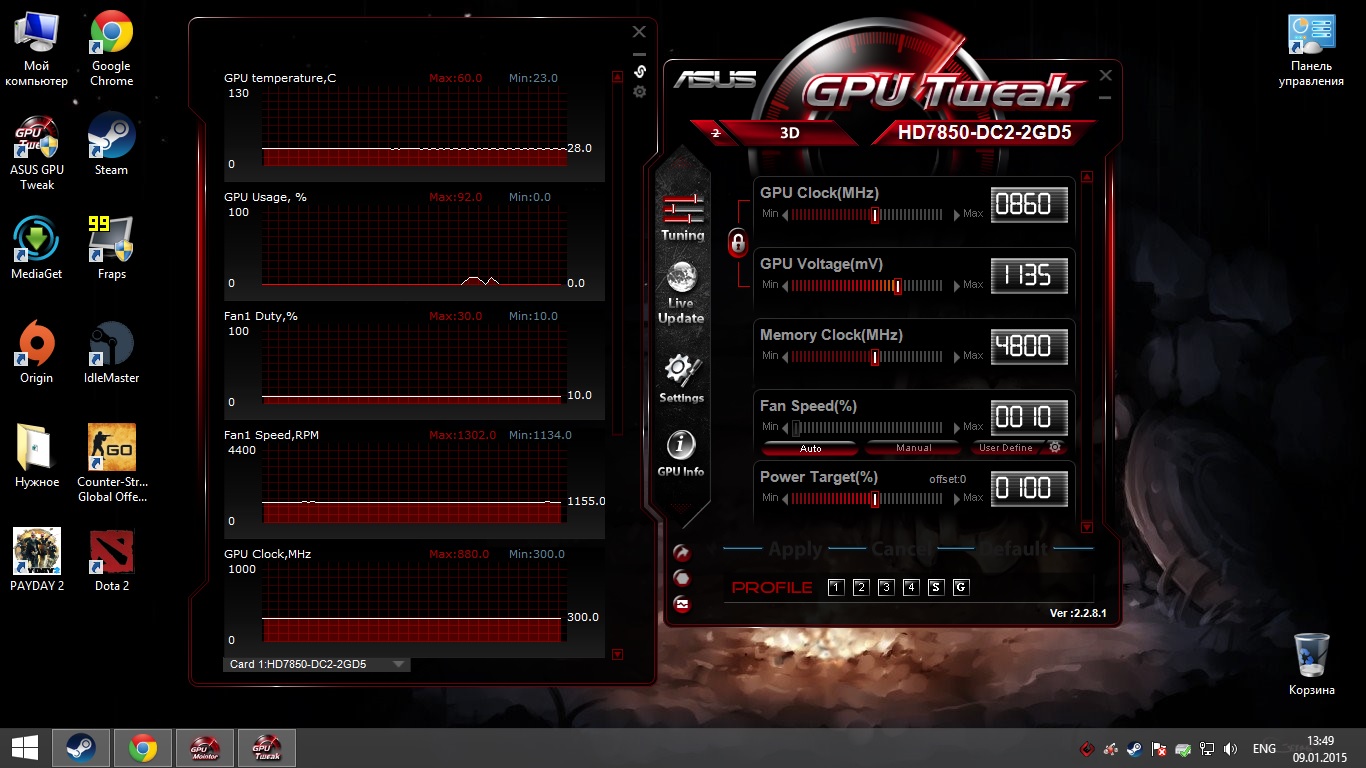Select HD7850-DC2-2GD5 card tab
The image size is (1366, 768).
pos(984,132)
